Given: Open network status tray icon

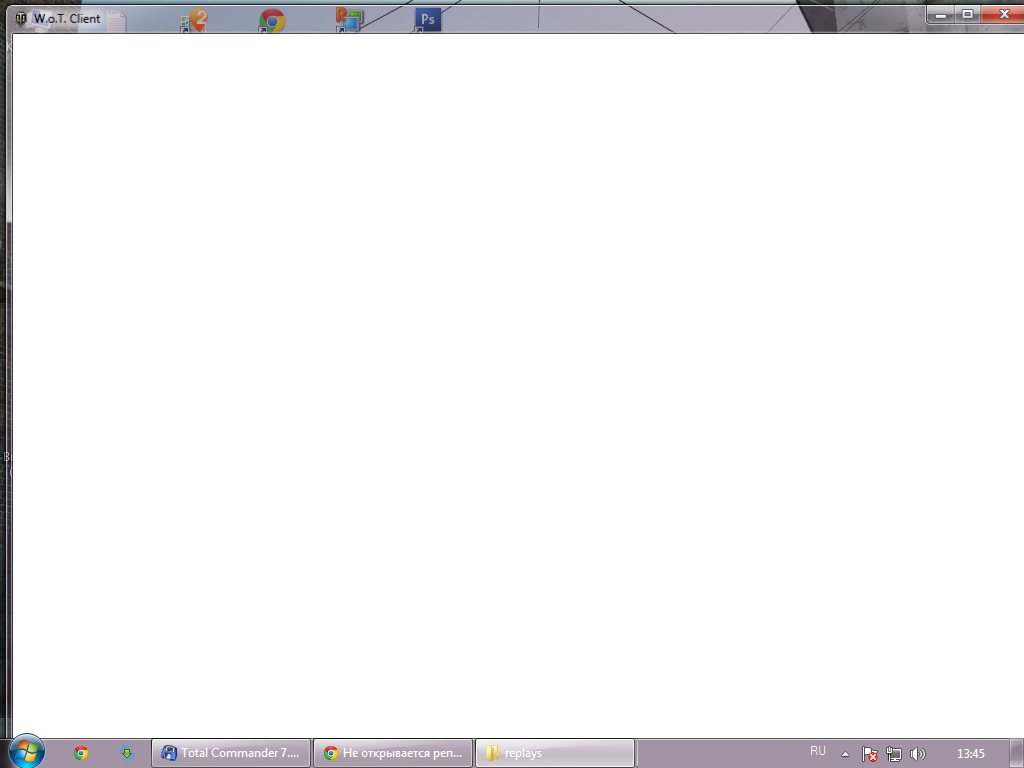Looking at the screenshot, I should click(x=893, y=754).
